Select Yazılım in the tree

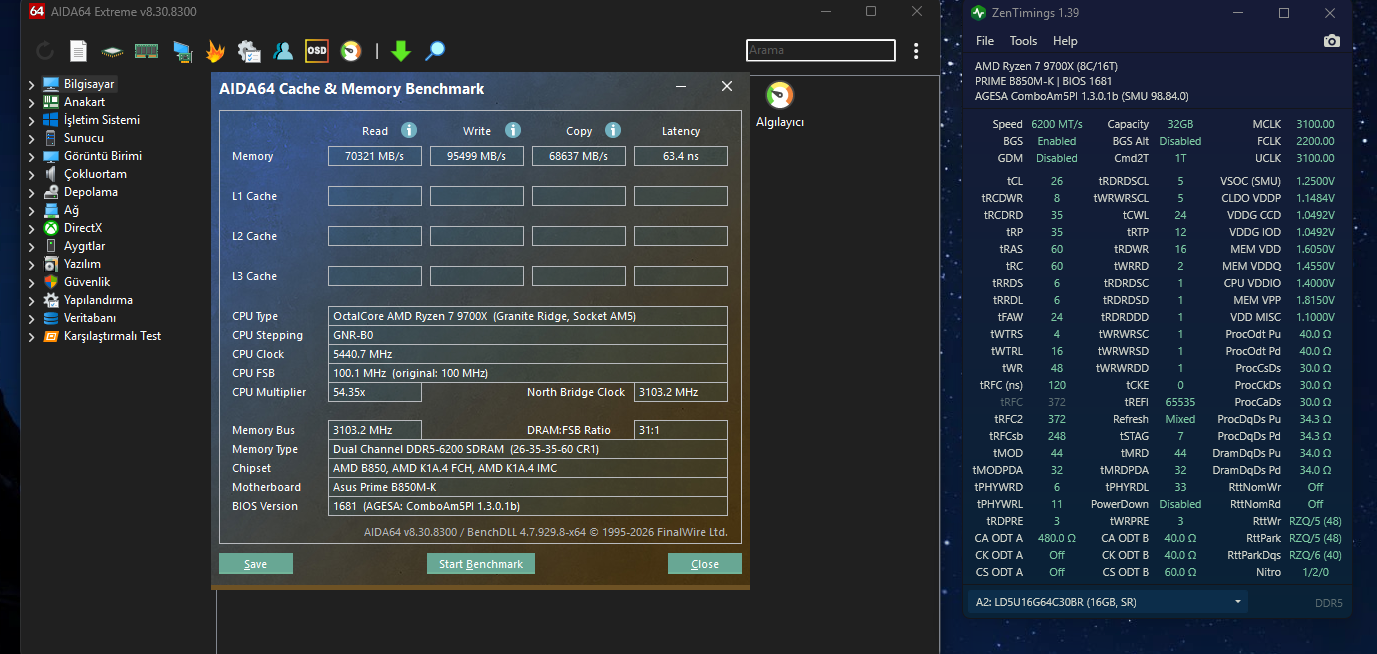click(x=82, y=264)
